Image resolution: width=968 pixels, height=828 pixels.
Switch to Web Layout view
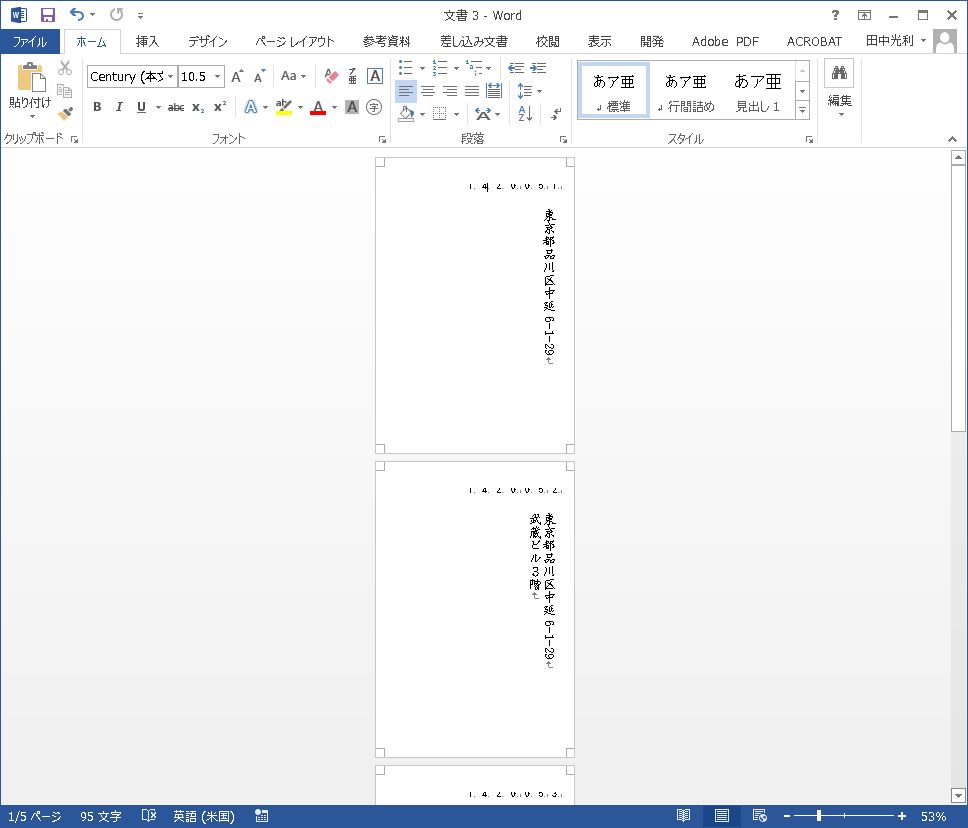click(759, 816)
